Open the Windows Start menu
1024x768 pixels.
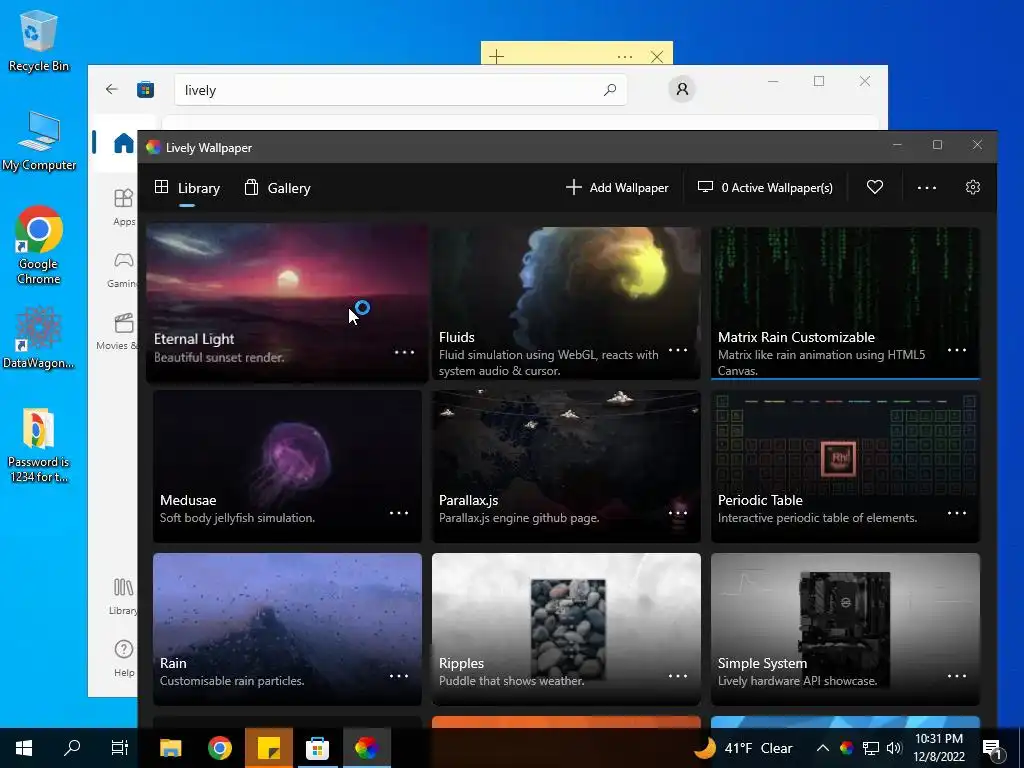[24, 748]
